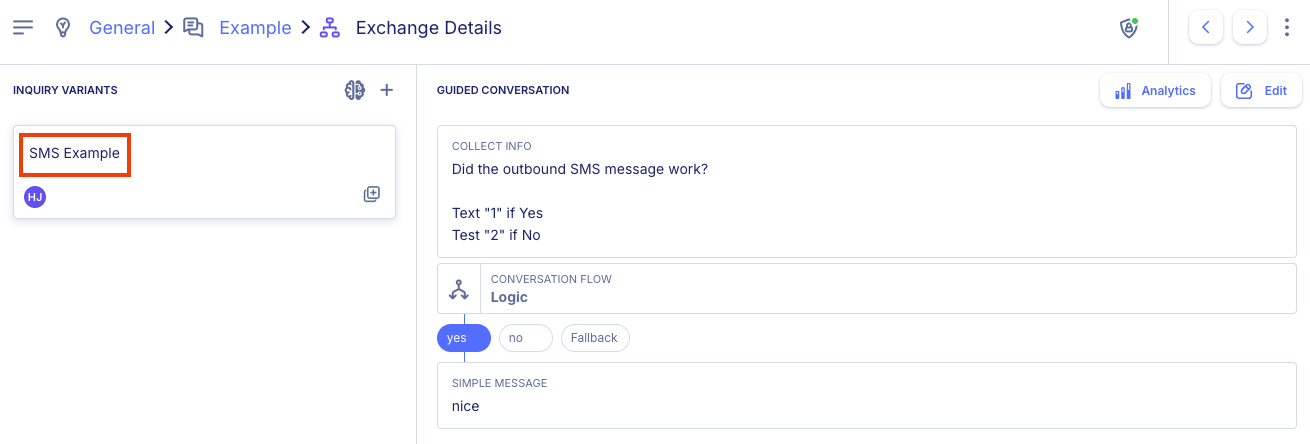Viewport: 1310px width, 444px height.
Task: Click the Edit button
Action: (1262, 91)
